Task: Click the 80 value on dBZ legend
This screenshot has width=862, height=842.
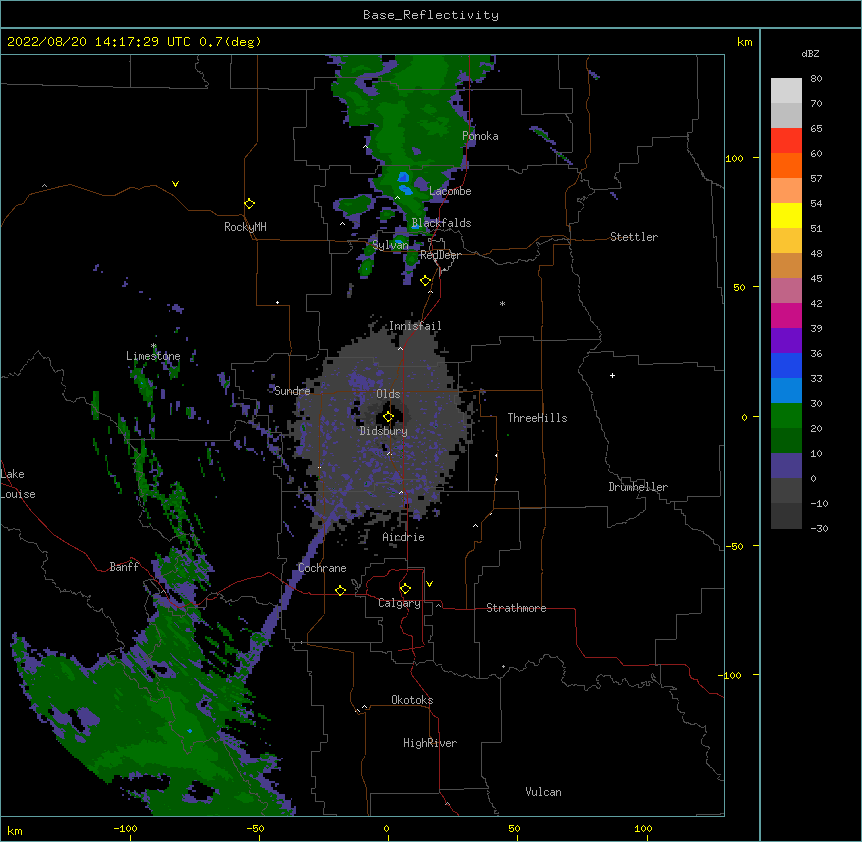Action: click(816, 79)
